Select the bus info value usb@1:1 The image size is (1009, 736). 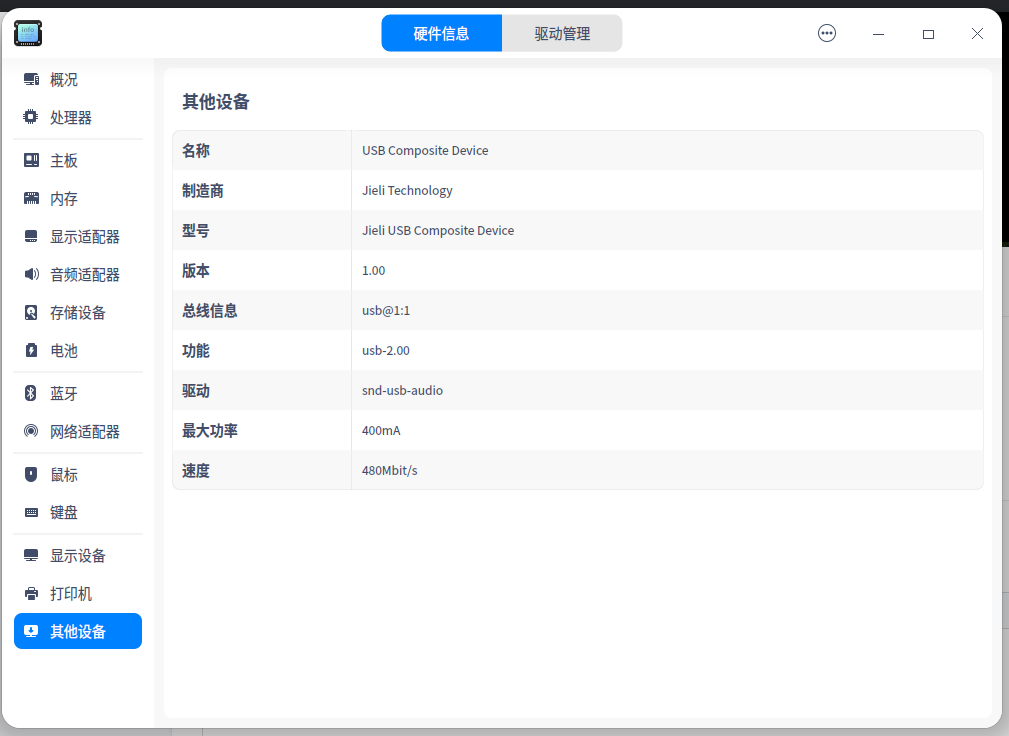(385, 310)
